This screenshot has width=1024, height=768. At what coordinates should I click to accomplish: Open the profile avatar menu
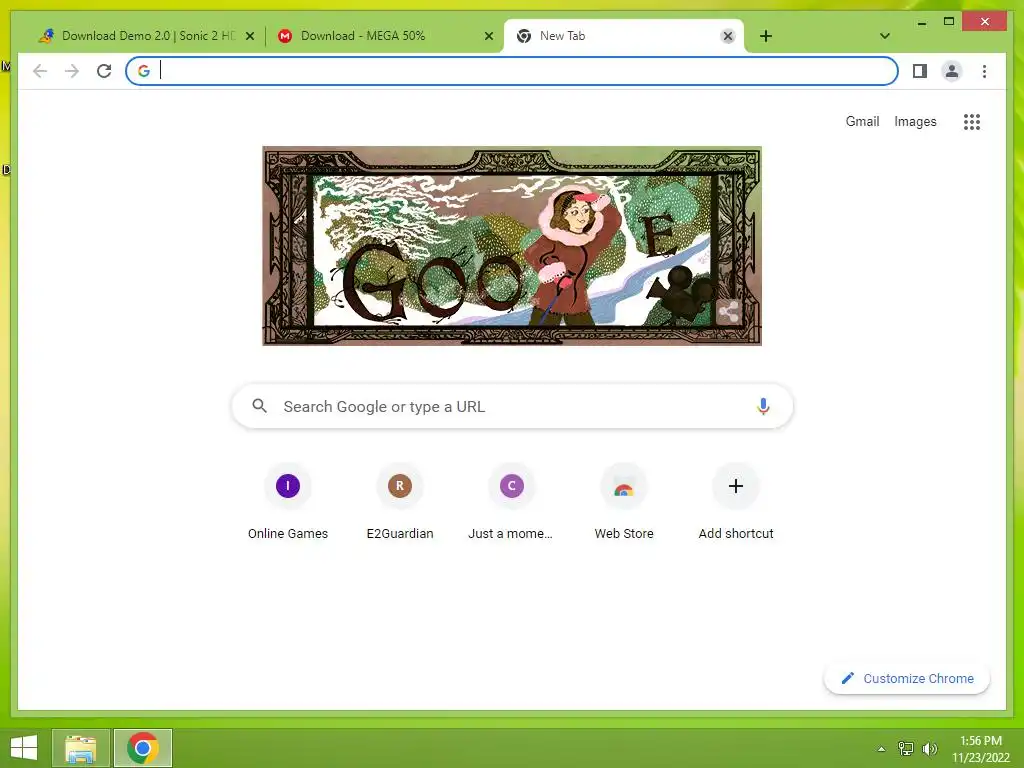(952, 71)
